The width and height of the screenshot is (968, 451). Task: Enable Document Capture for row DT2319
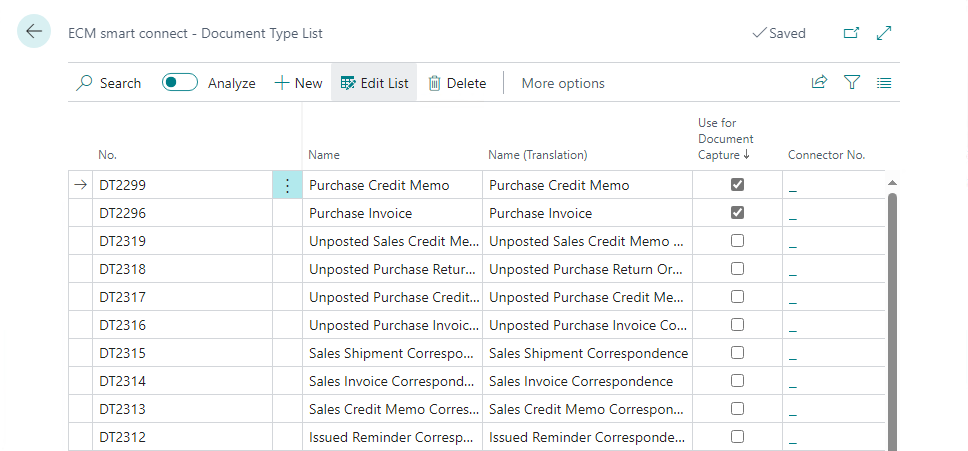point(737,241)
